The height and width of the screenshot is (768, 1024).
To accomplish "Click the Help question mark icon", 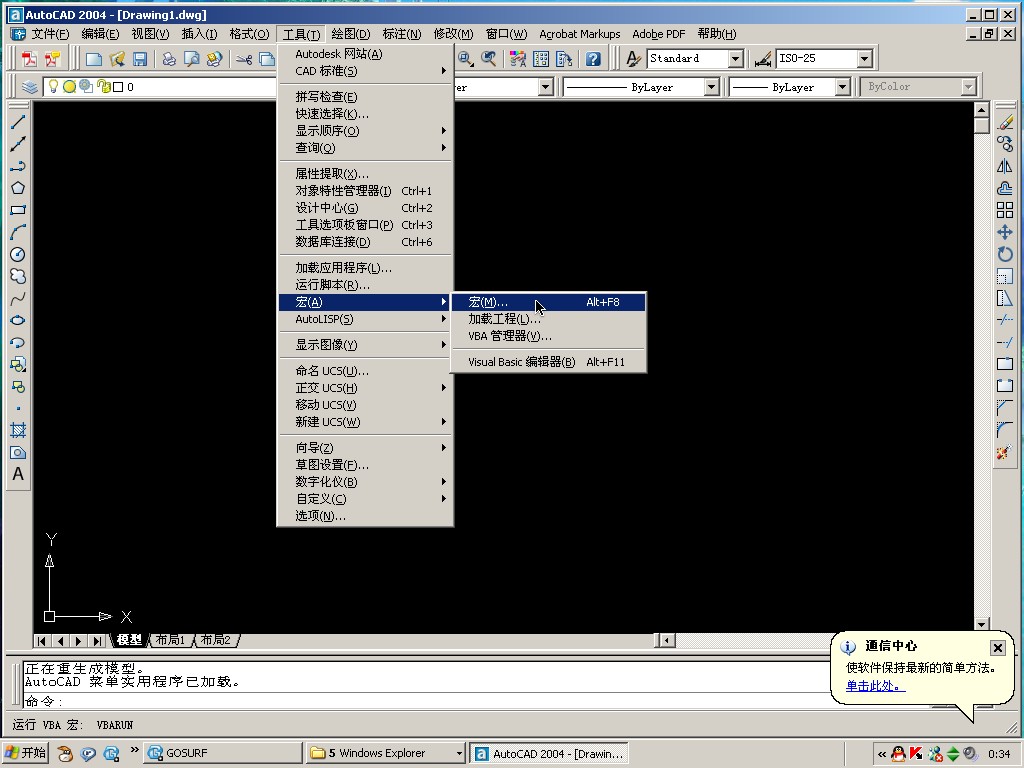I will pyautogui.click(x=593, y=59).
